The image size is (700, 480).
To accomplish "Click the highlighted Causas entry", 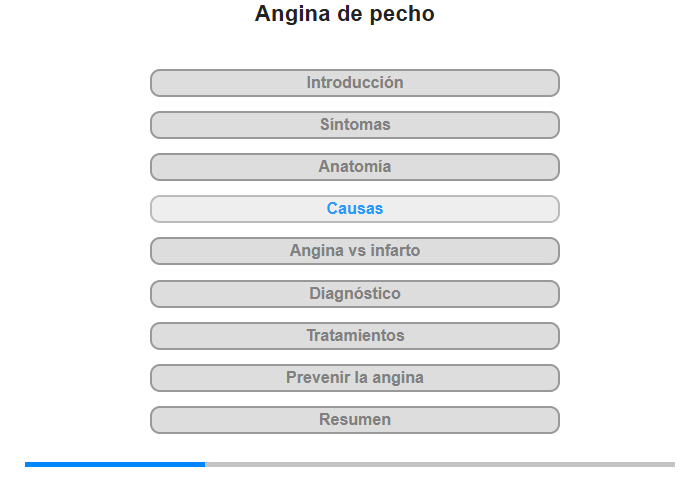I will (355, 209).
